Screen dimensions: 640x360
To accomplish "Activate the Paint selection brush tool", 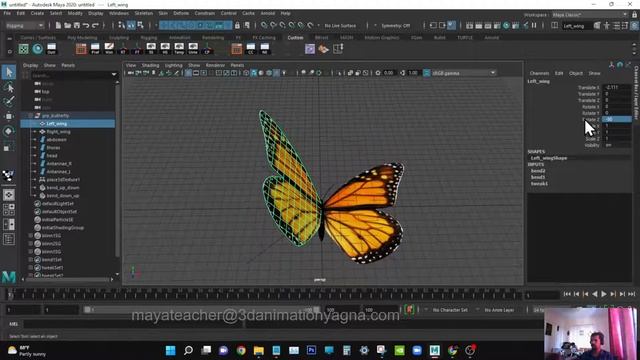I will [9, 101].
